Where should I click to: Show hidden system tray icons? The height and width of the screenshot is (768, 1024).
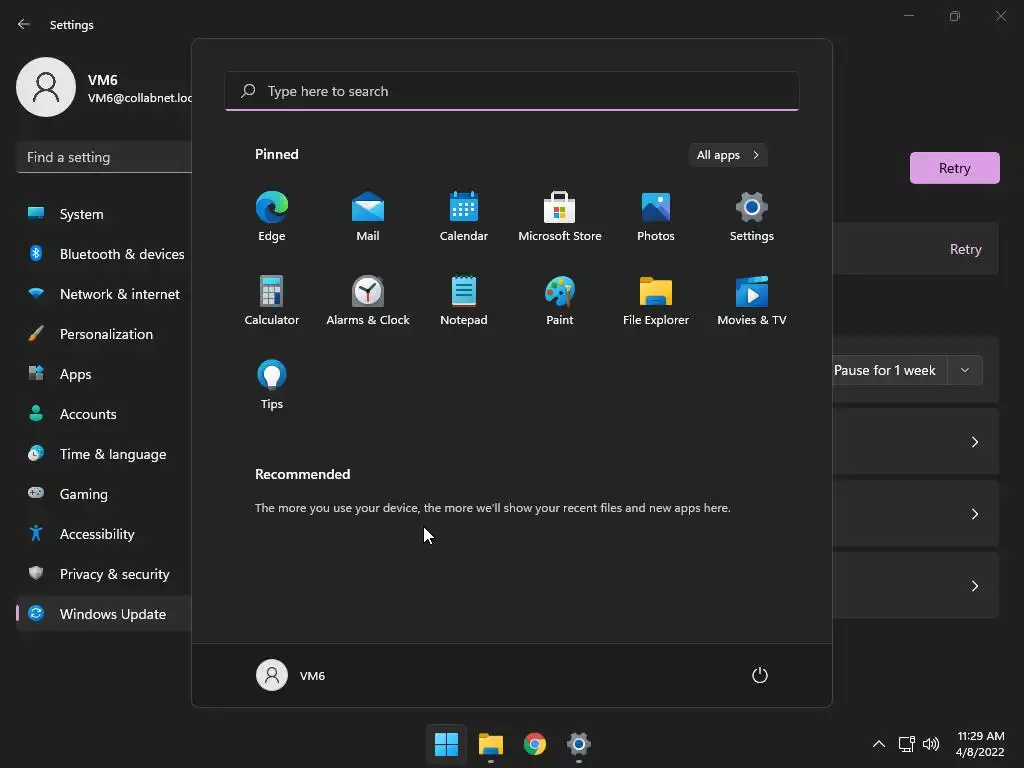click(879, 744)
